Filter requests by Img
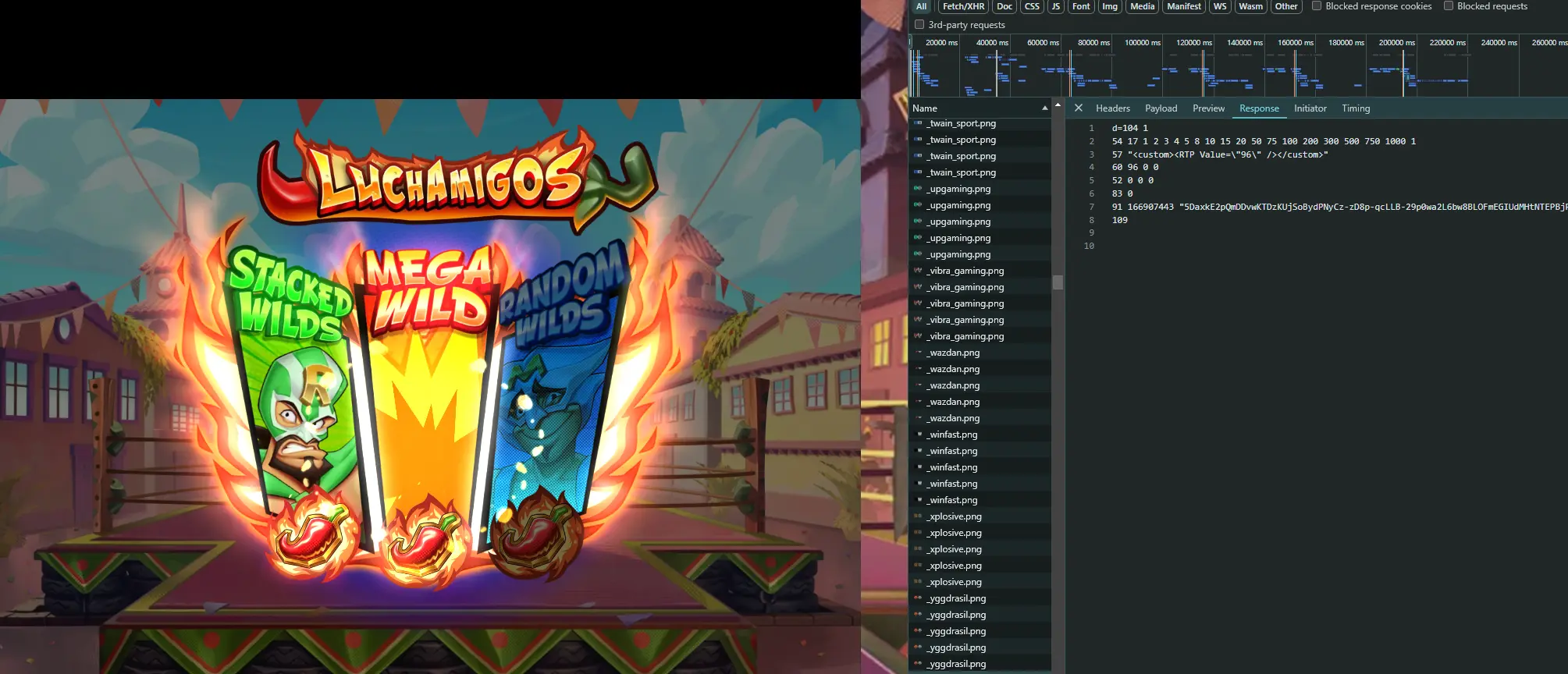 tap(1110, 6)
